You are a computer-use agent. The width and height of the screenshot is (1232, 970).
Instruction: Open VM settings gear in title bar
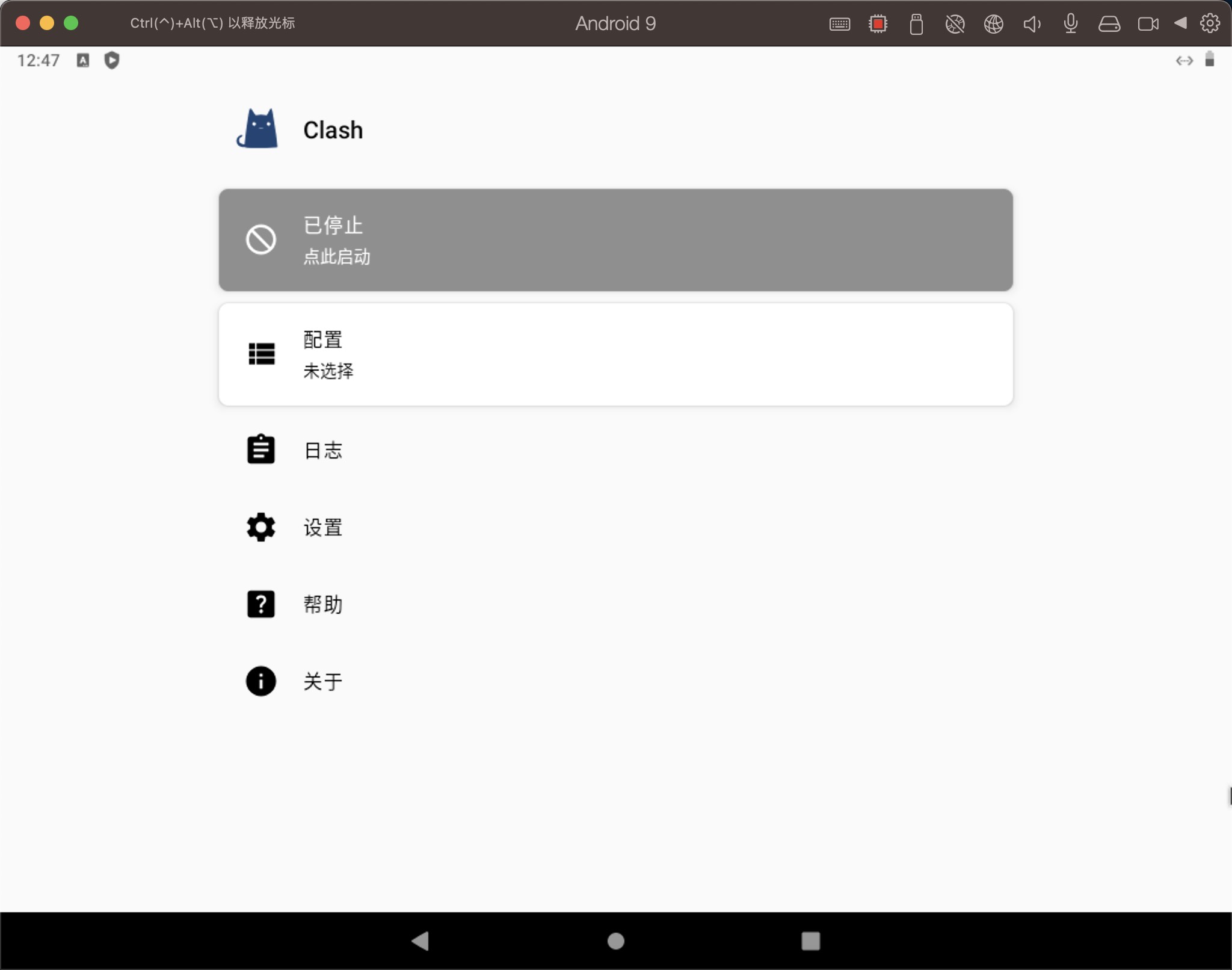coord(1210,23)
